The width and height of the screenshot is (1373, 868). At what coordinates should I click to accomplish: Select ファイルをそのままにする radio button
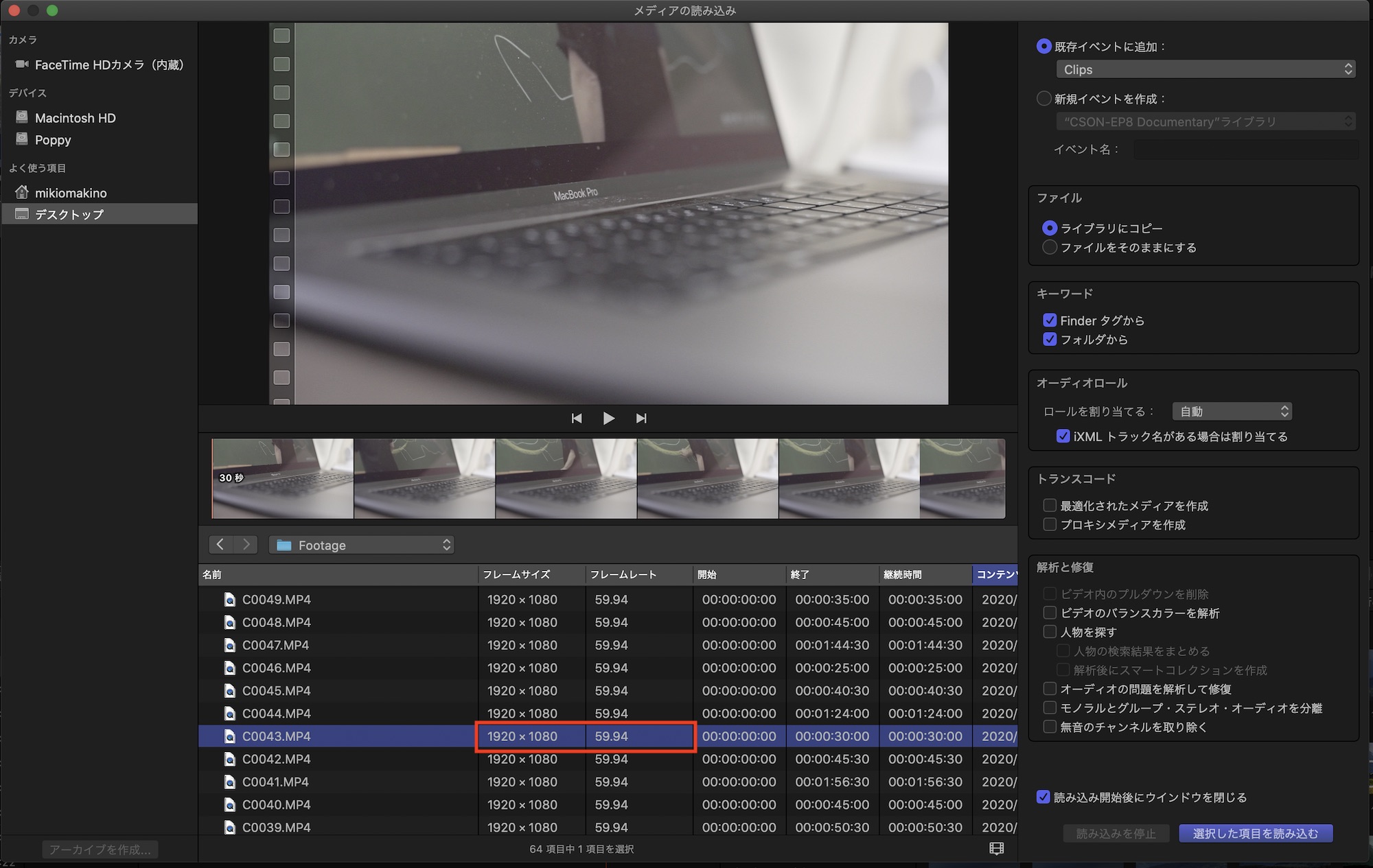tap(1050, 247)
